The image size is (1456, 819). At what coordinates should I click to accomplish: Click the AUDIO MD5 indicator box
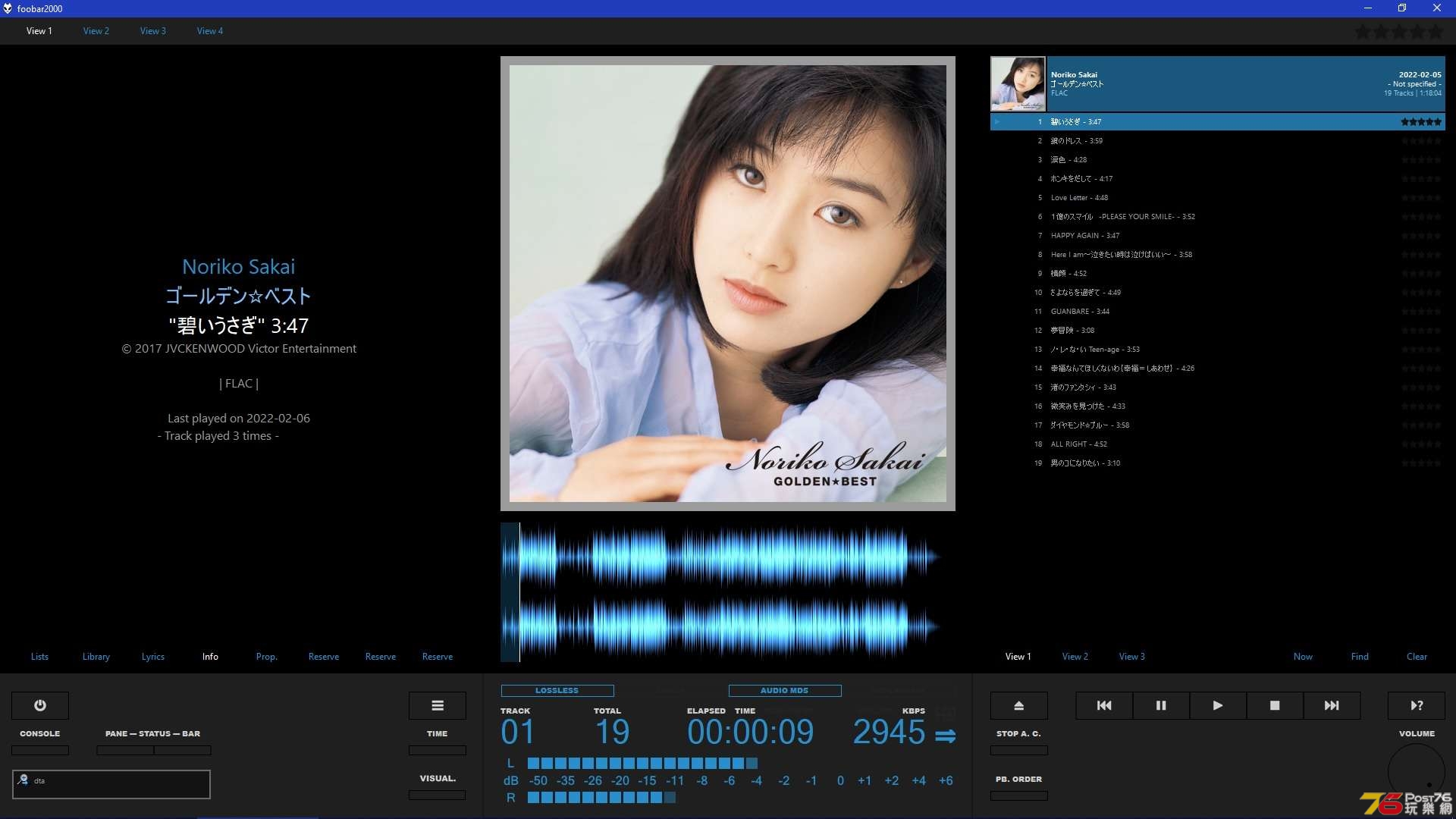pos(785,691)
